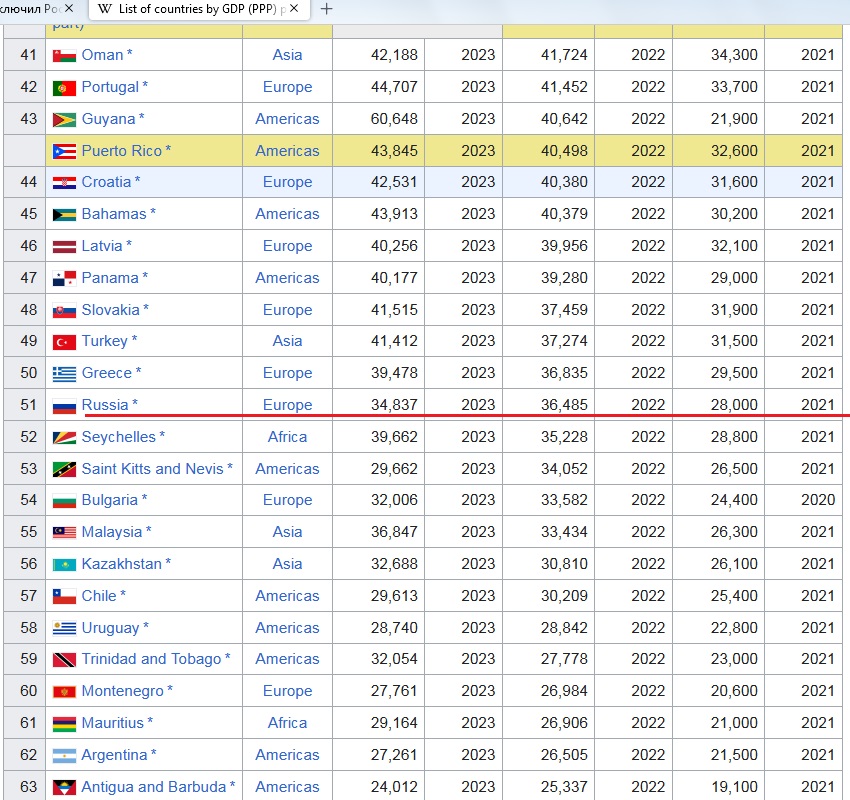The width and height of the screenshot is (850, 800).
Task: Click the Europe link in Latvia's row
Action: click(287, 246)
